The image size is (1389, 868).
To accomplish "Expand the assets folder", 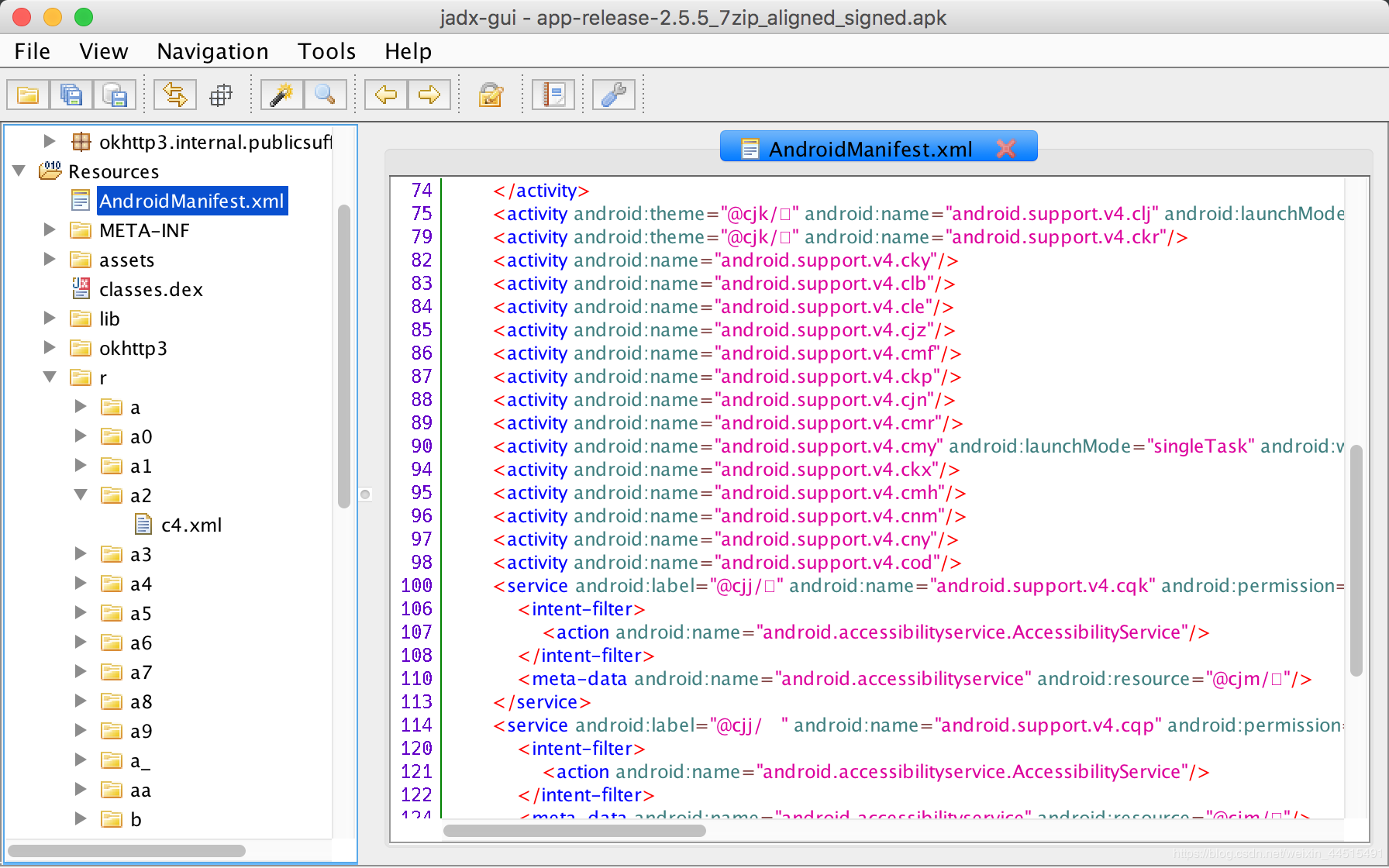I will 50,259.
